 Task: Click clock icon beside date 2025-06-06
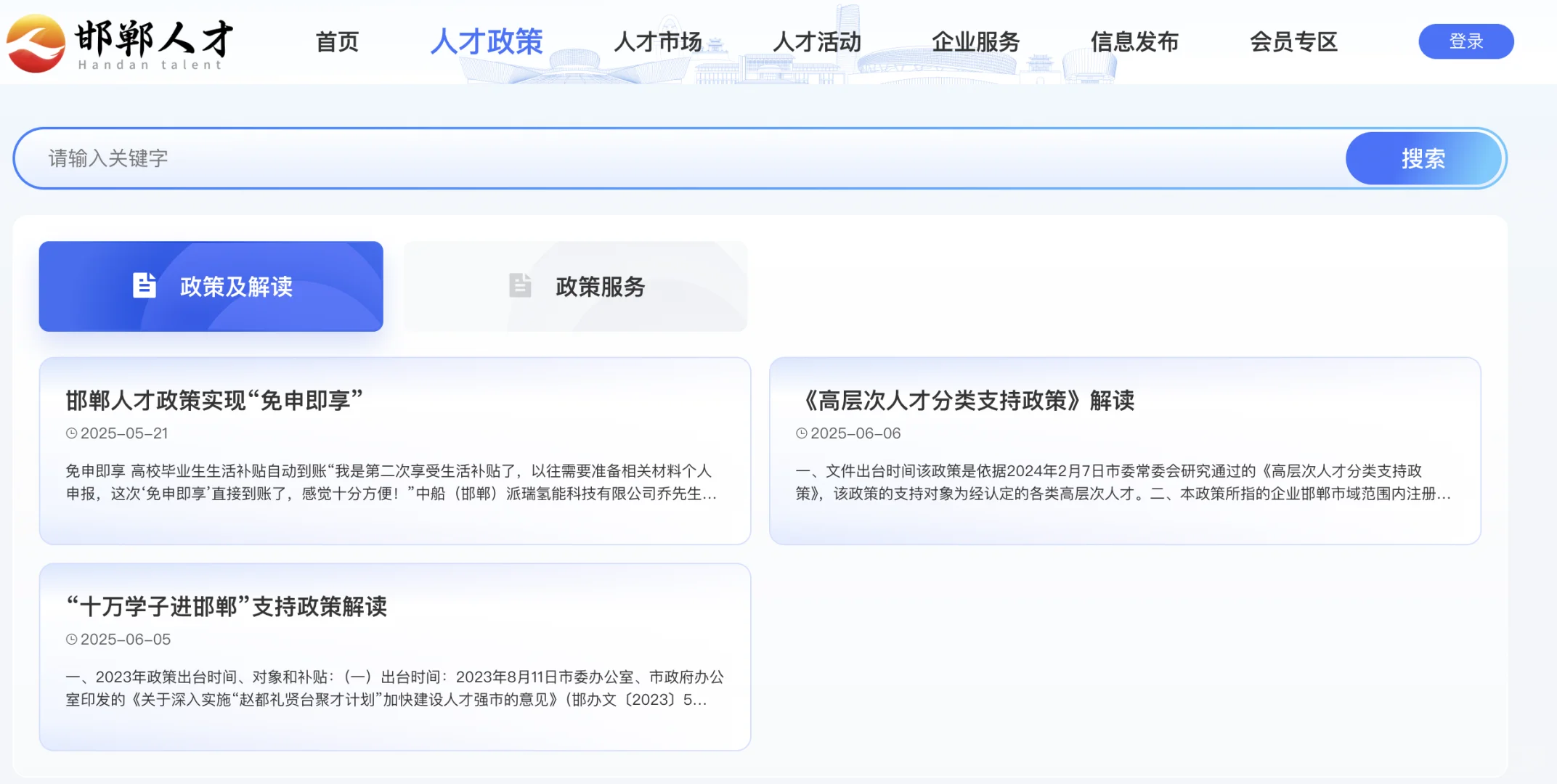[x=801, y=433]
